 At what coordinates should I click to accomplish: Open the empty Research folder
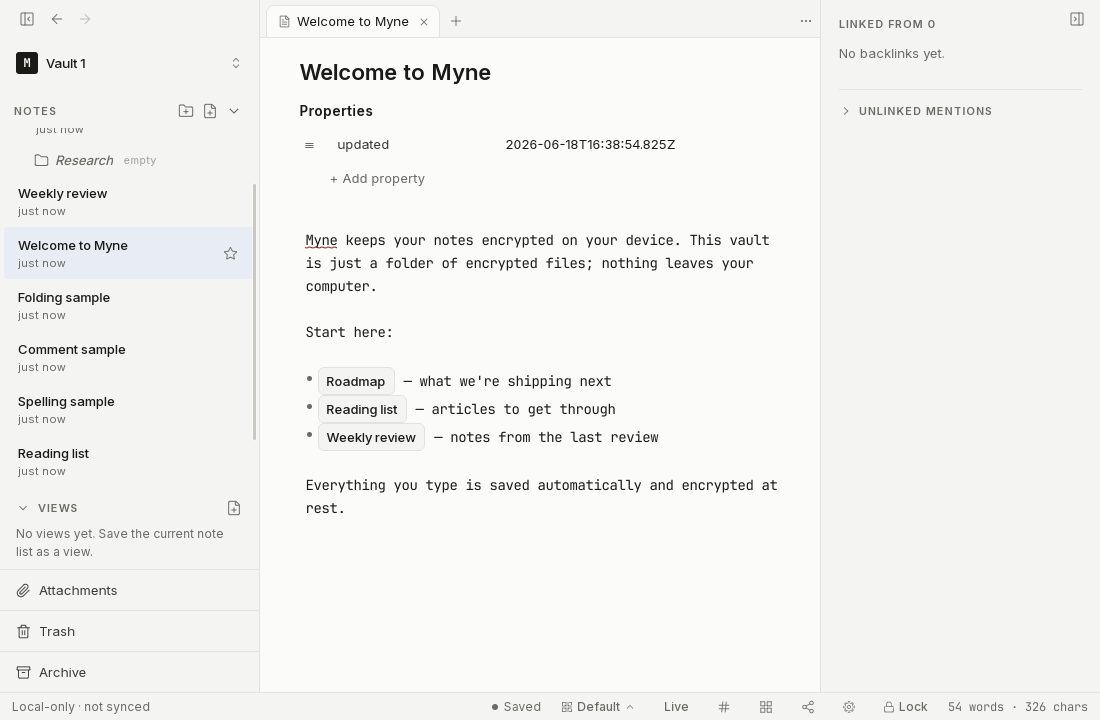pyautogui.click(x=128, y=160)
